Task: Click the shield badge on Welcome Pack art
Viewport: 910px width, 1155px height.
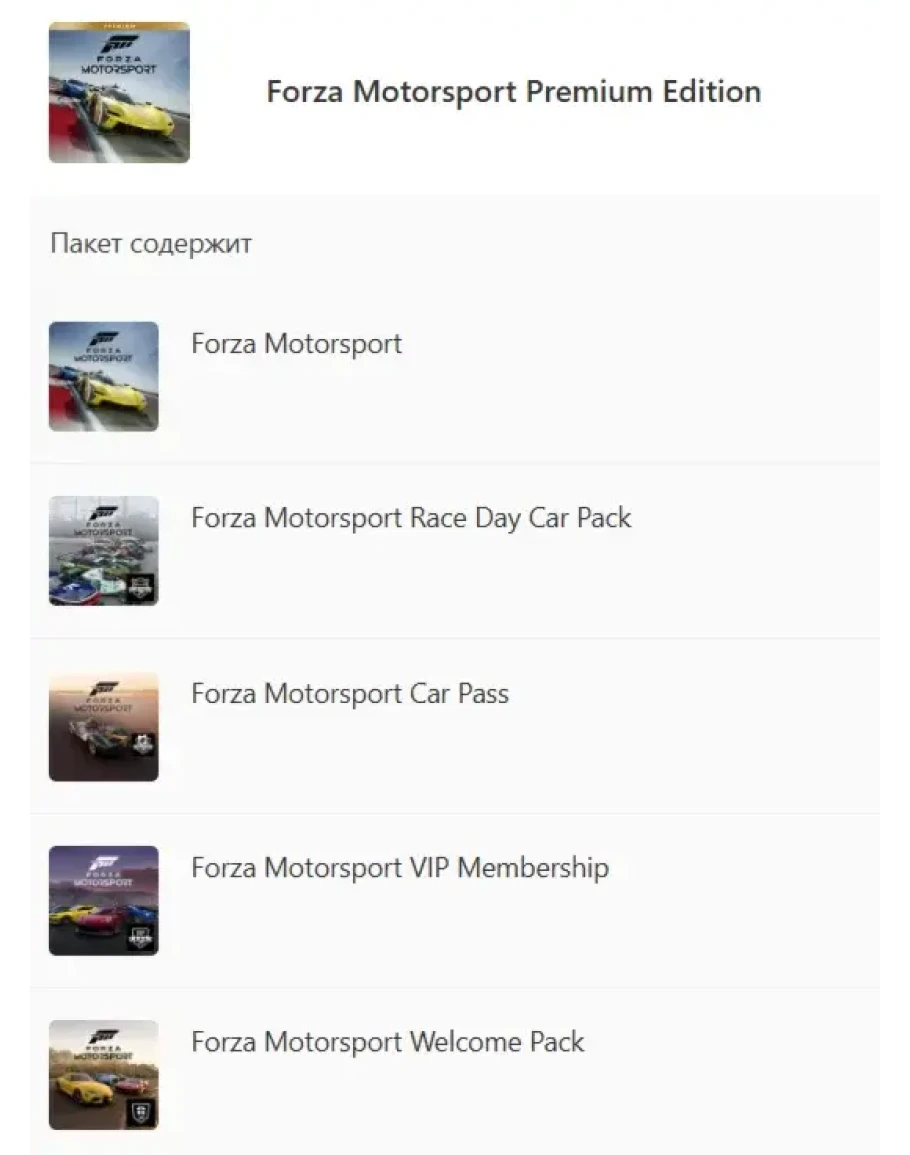Action: coord(141,1113)
